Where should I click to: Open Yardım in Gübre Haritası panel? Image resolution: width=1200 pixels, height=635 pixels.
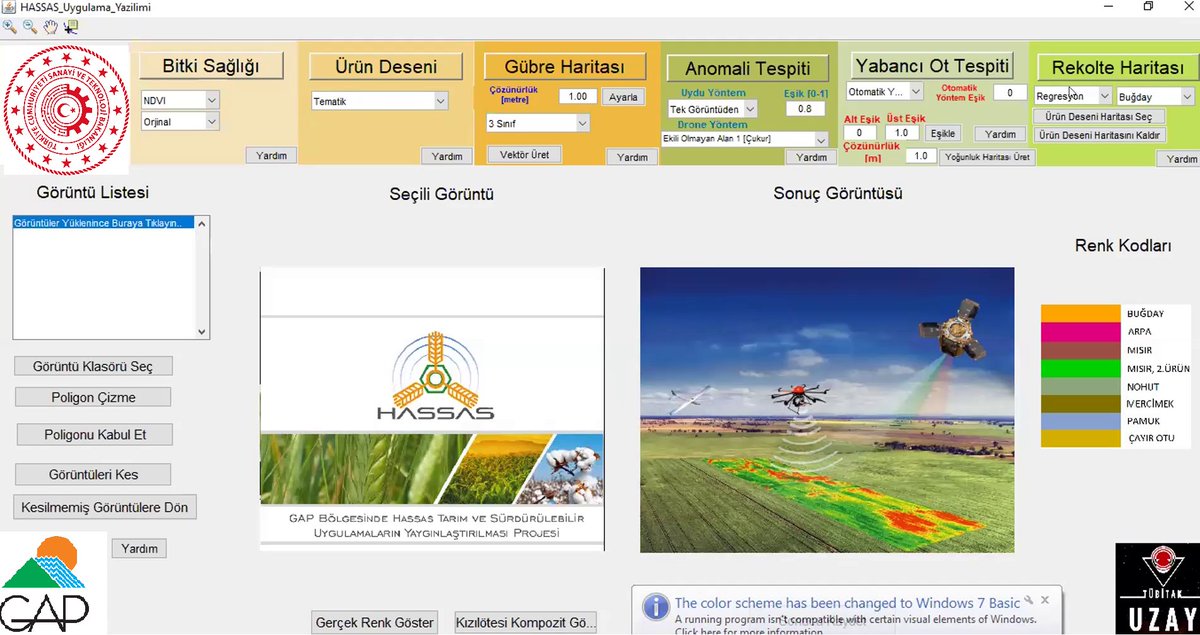[x=632, y=157]
